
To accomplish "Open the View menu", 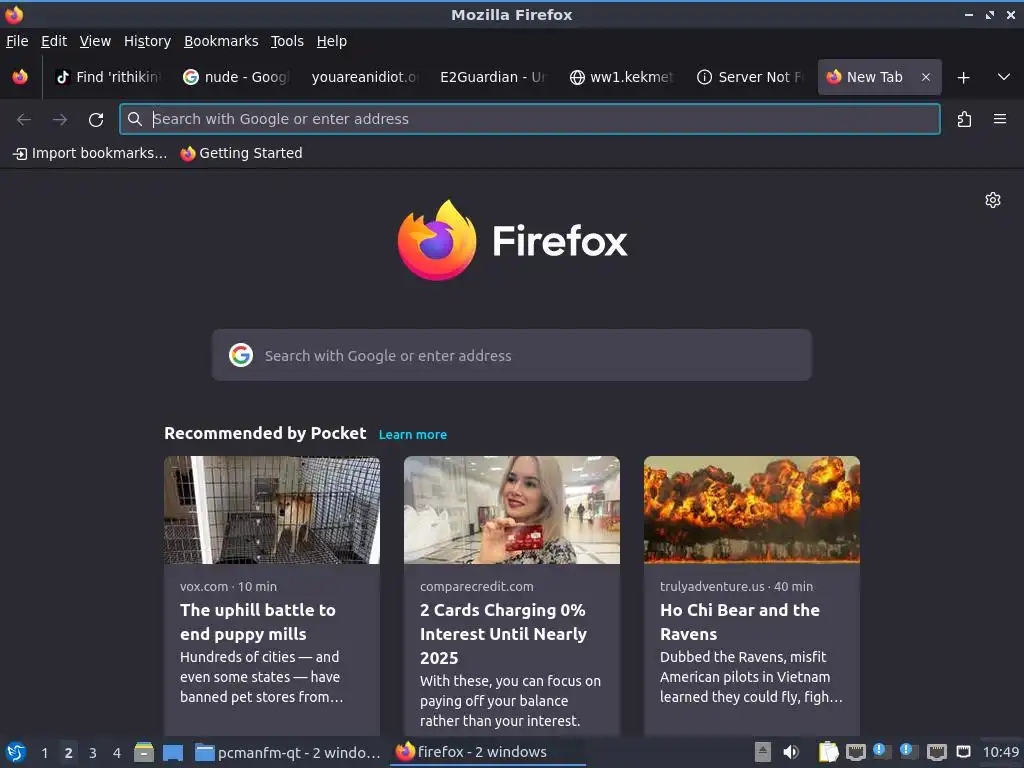I will 95,41.
